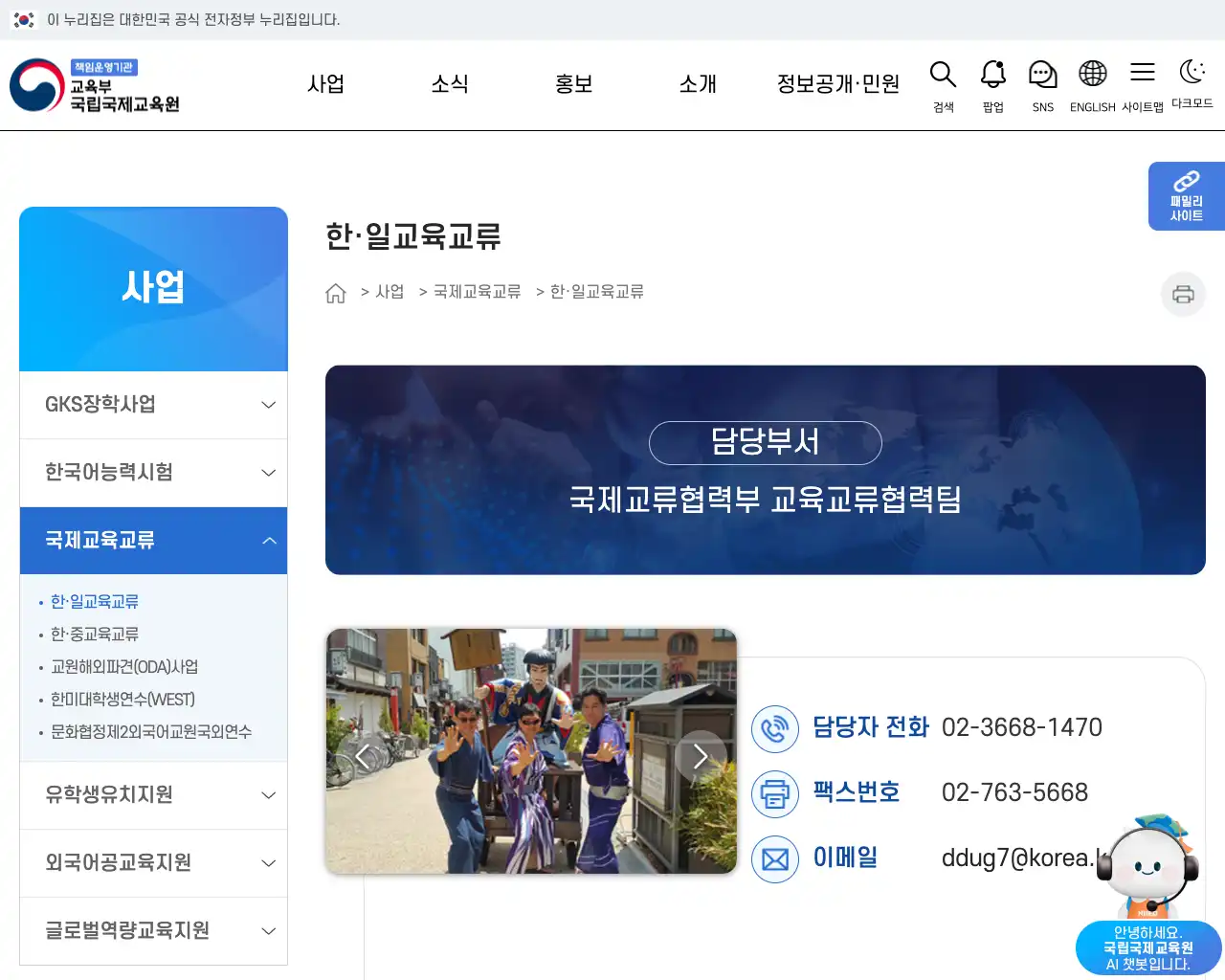Click the 한·일교육교류 page heading
1225x980 pixels.
point(413,236)
